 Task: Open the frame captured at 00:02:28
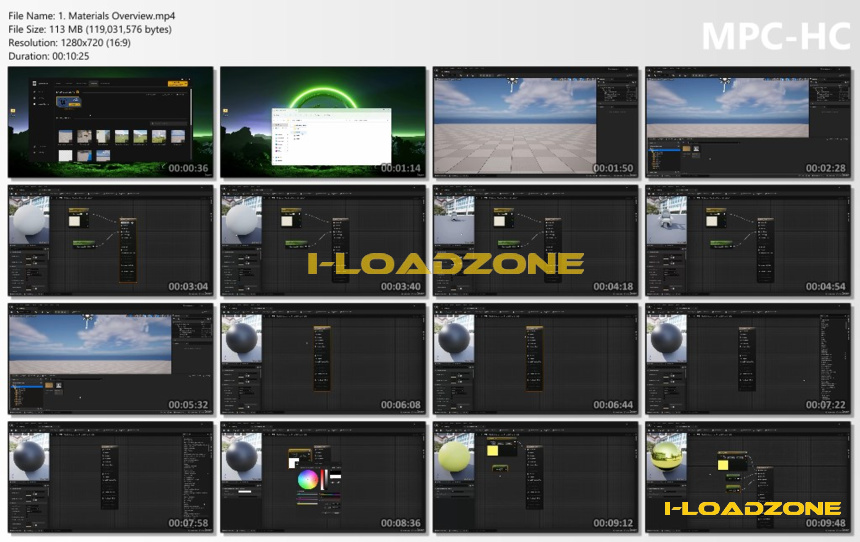748,122
